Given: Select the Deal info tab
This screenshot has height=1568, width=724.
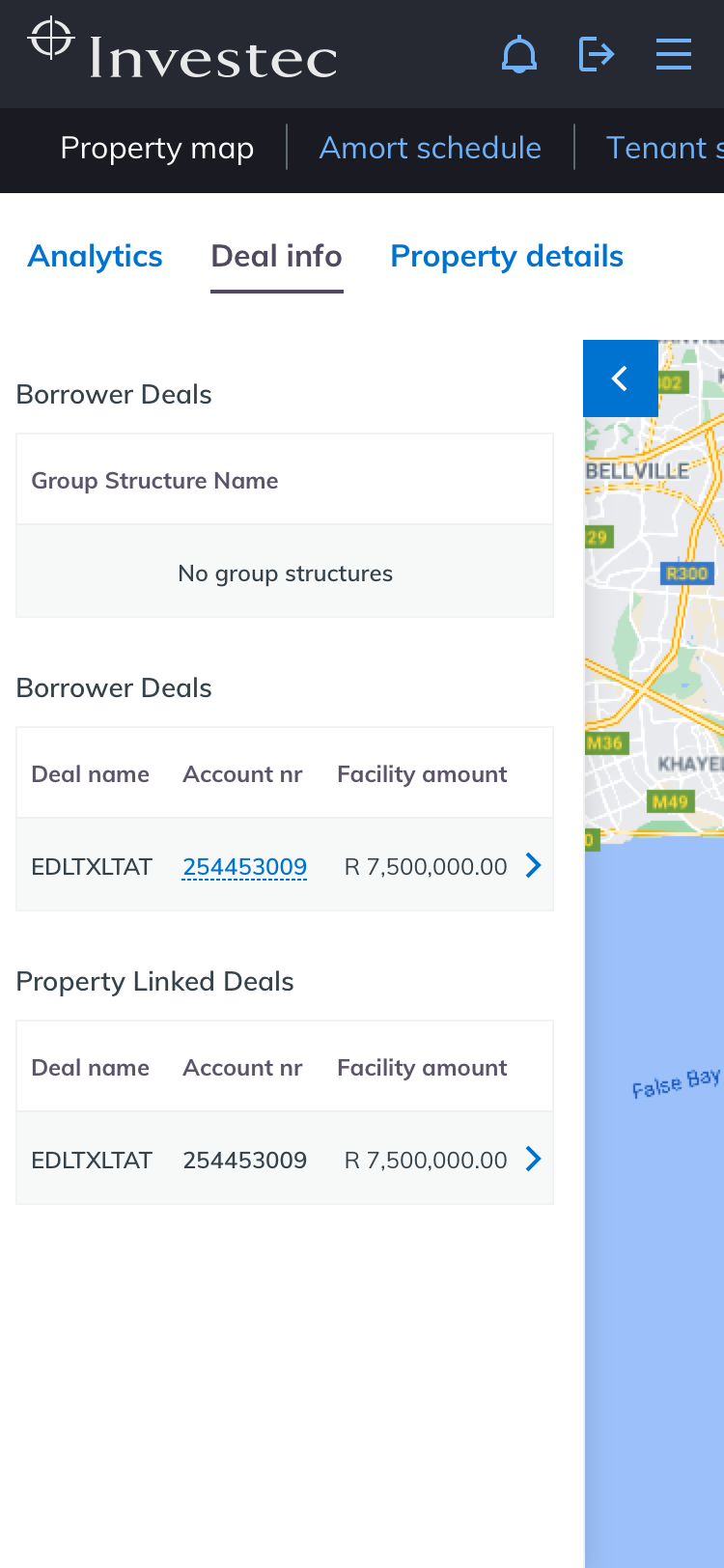Looking at the screenshot, I should (x=276, y=256).
